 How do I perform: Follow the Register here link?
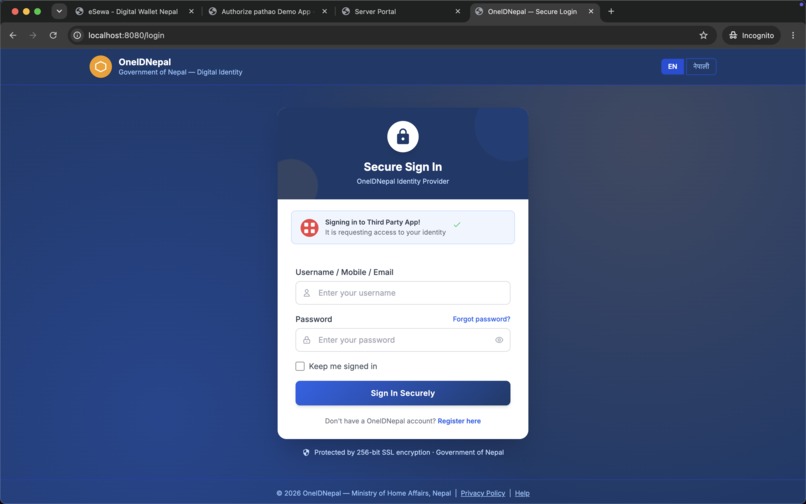point(459,421)
